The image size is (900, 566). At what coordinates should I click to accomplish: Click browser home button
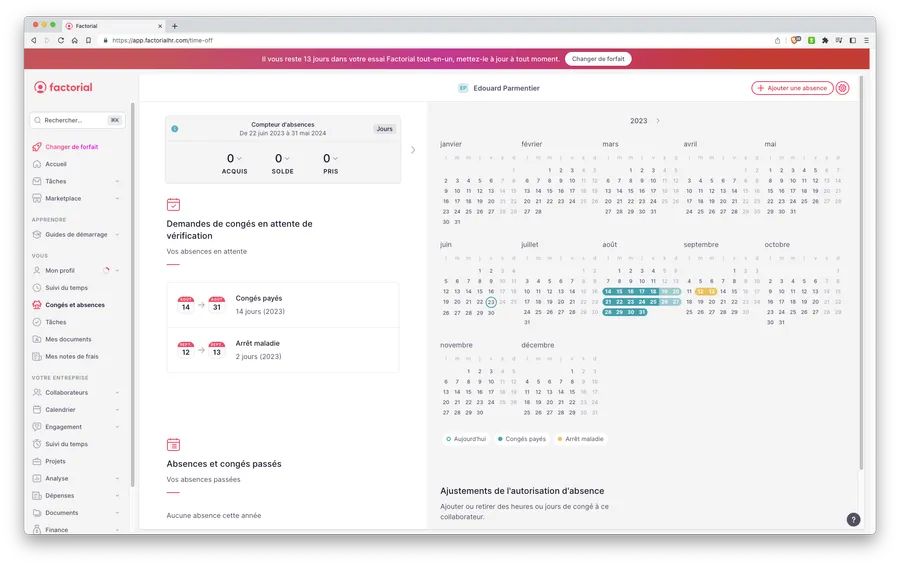click(x=75, y=40)
